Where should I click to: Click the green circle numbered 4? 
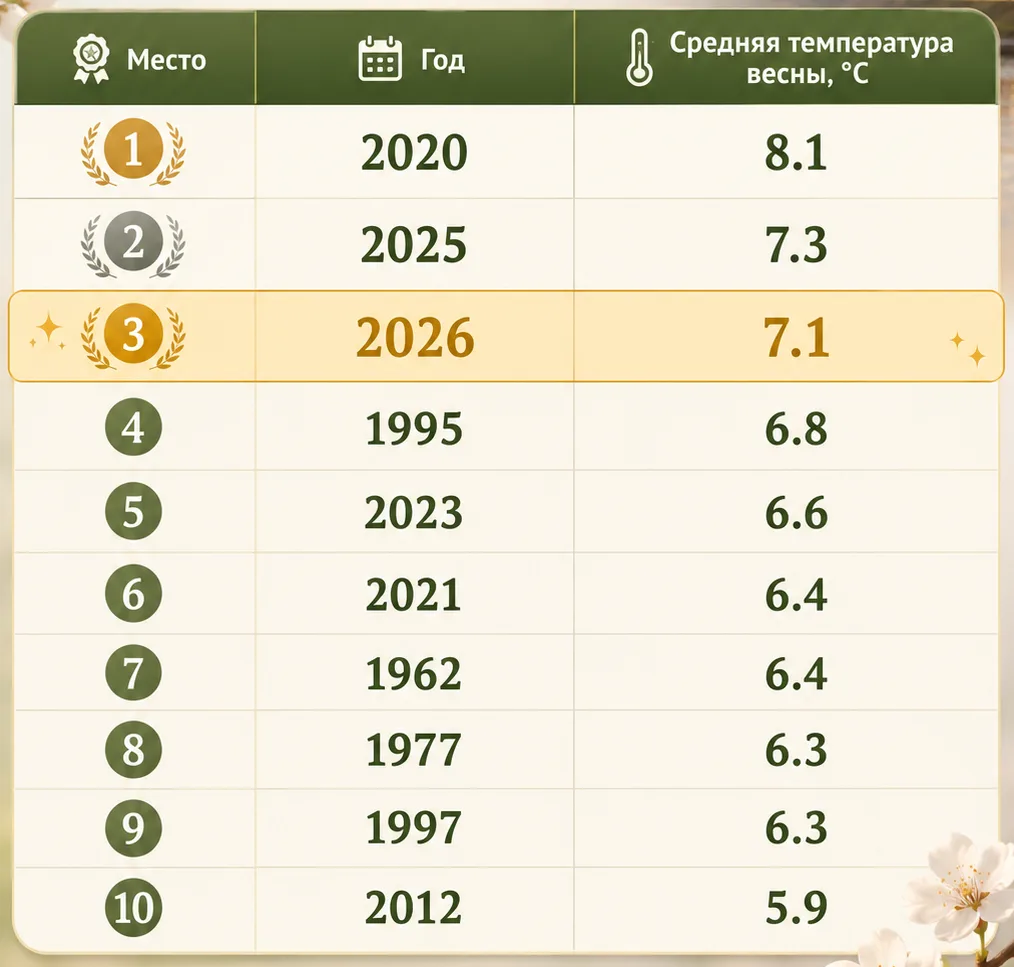(133, 427)
